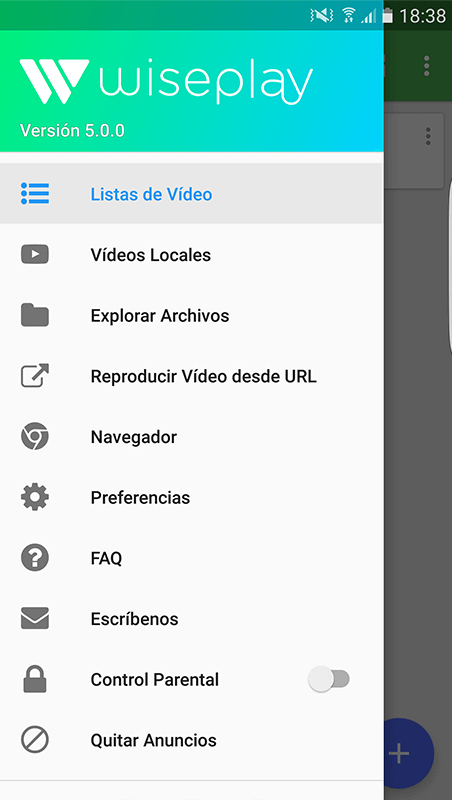Screen dimensions: 452x800
Task: Tap the envelope icon beside Escríbenos
Action: (35, 618)
